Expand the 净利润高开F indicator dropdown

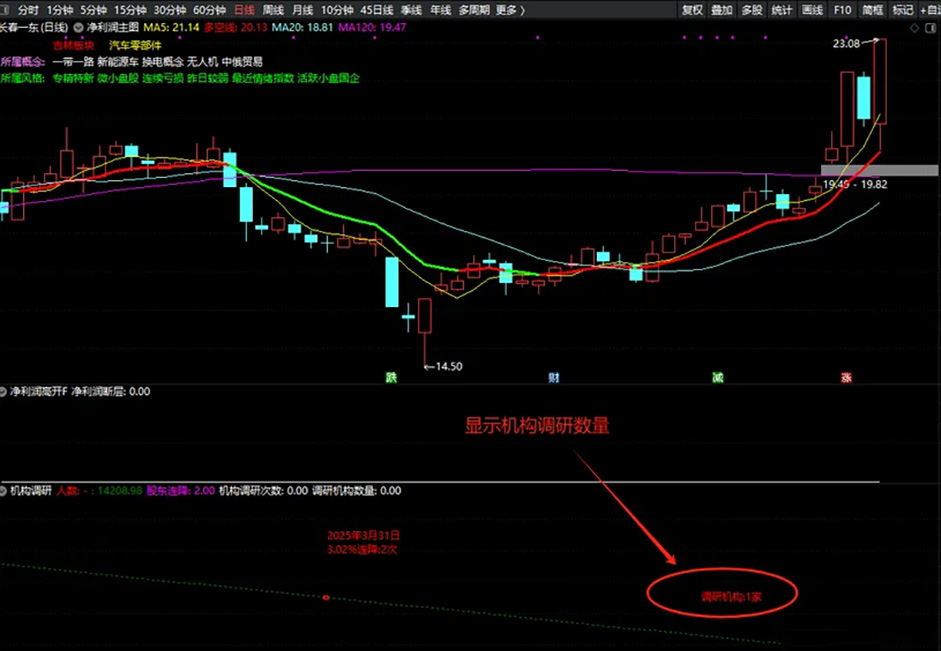[x=5, y=392]
